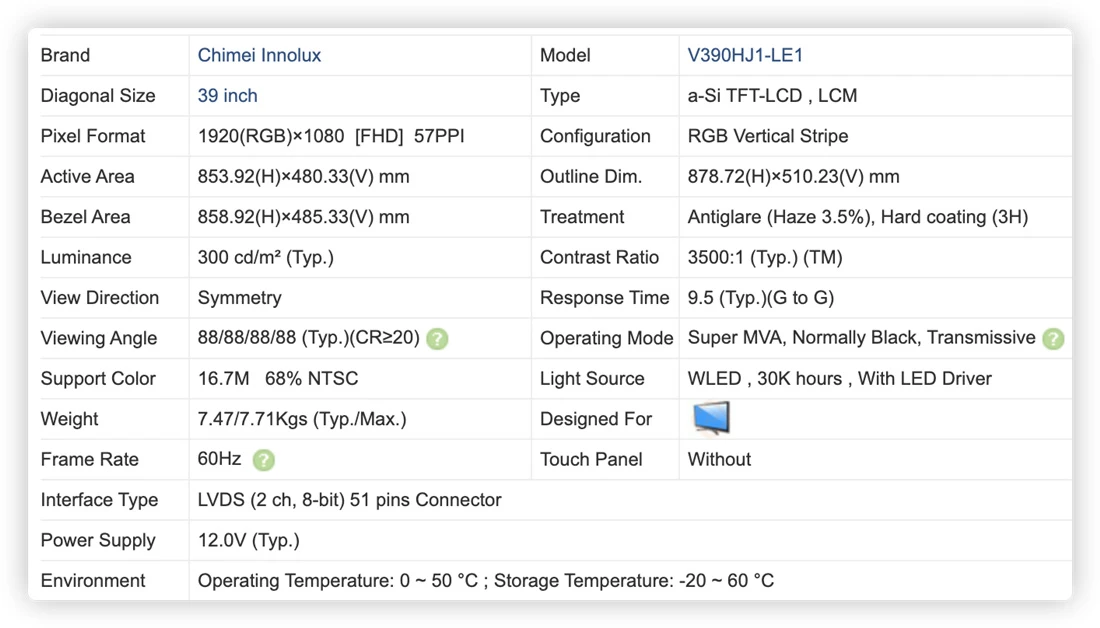Click the Touch Panel 'Without' value

719,460
